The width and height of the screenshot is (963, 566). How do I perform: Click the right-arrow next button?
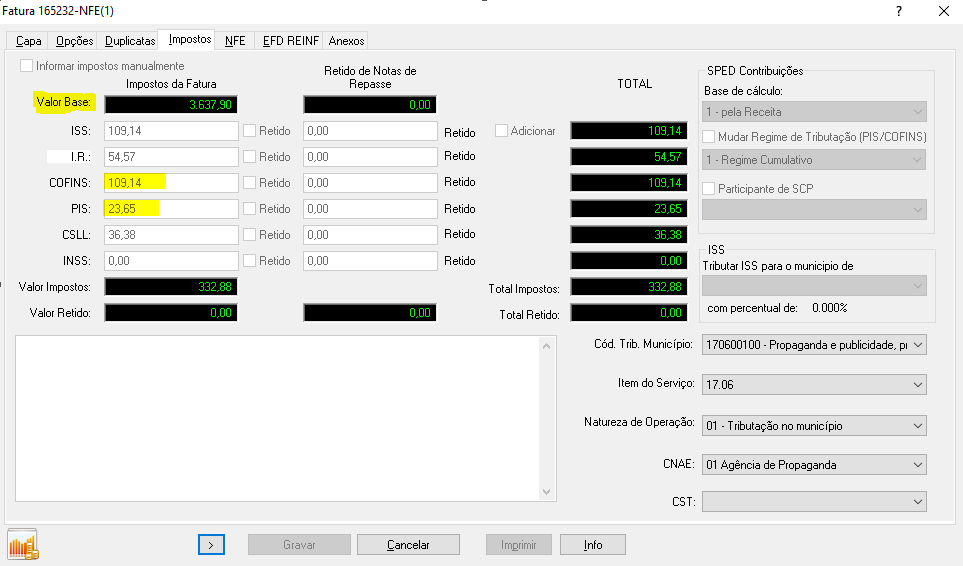[211, 545]
